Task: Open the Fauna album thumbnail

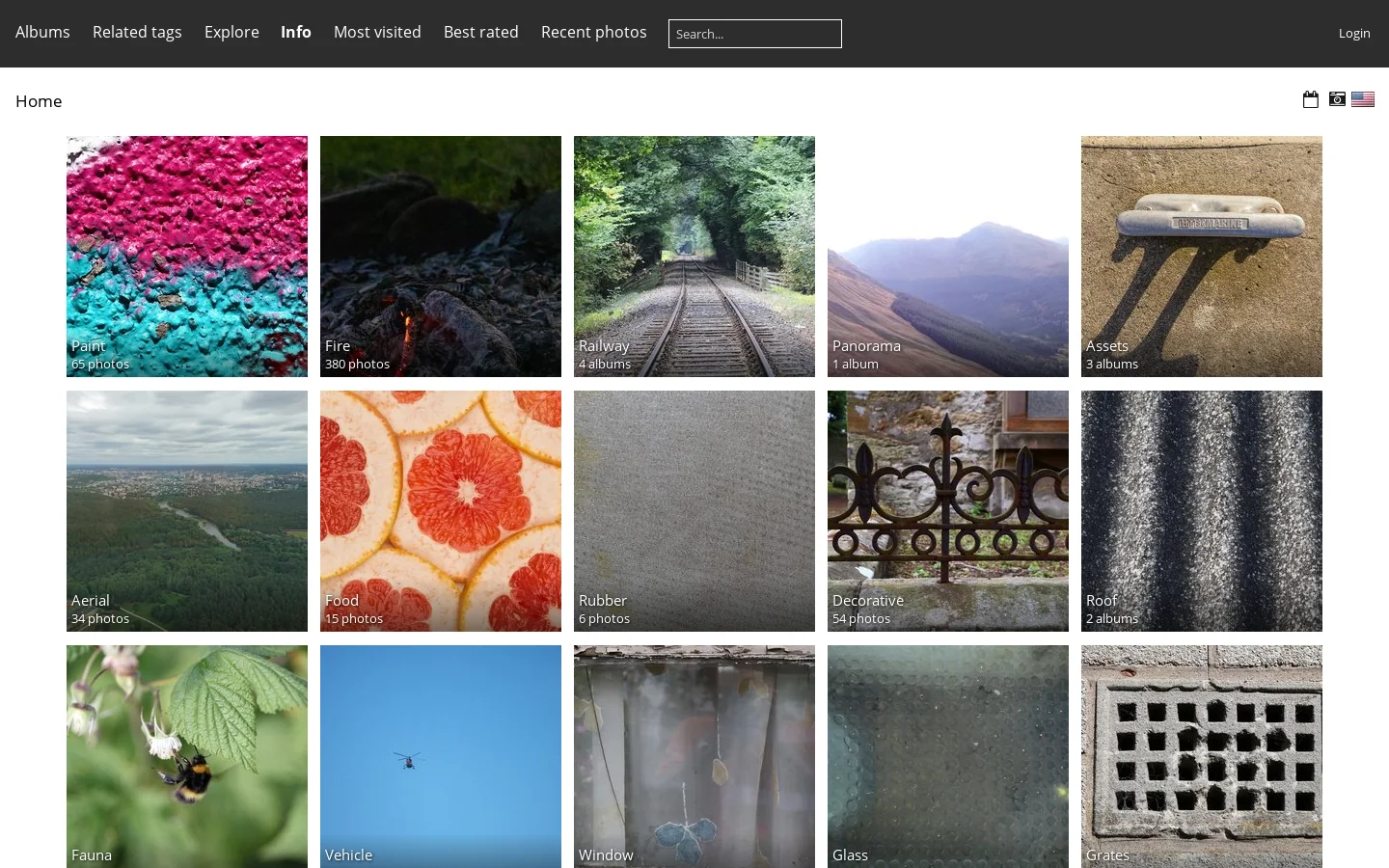Action: pyautogui.click(x=187, y=756)
